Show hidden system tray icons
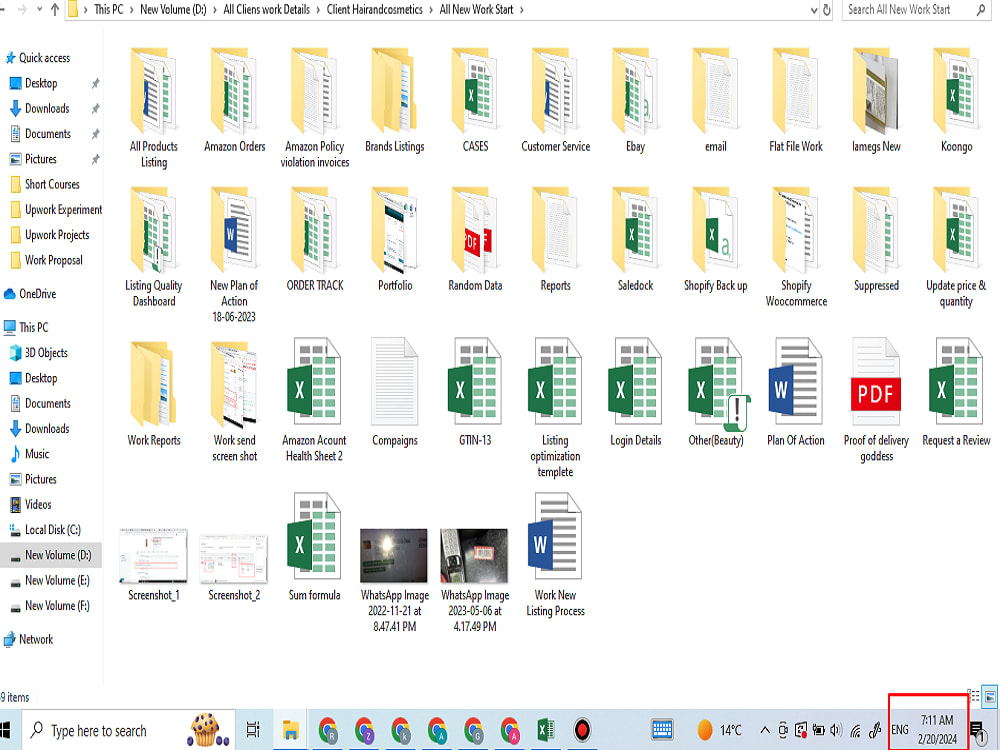Screen dimensions: 1000x750 pos(765,730)
